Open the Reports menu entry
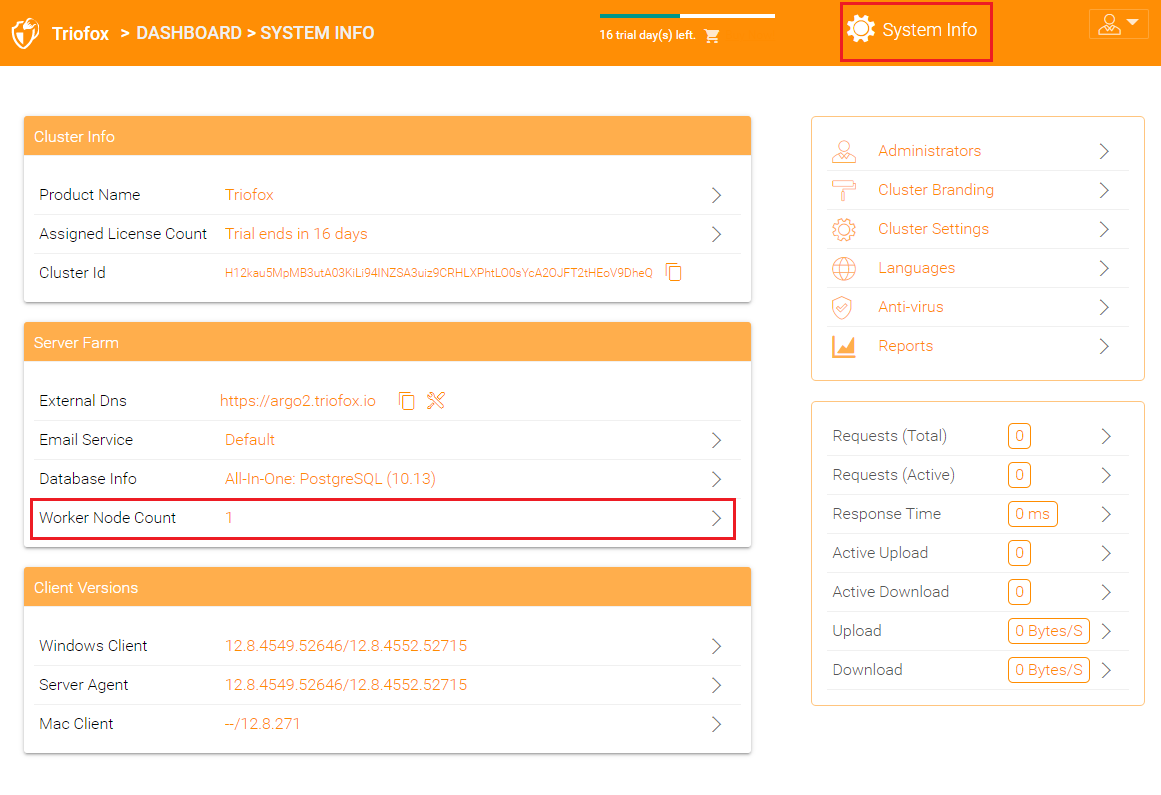The height and width of the screenshot is (795, 1161). click(977, 346)
